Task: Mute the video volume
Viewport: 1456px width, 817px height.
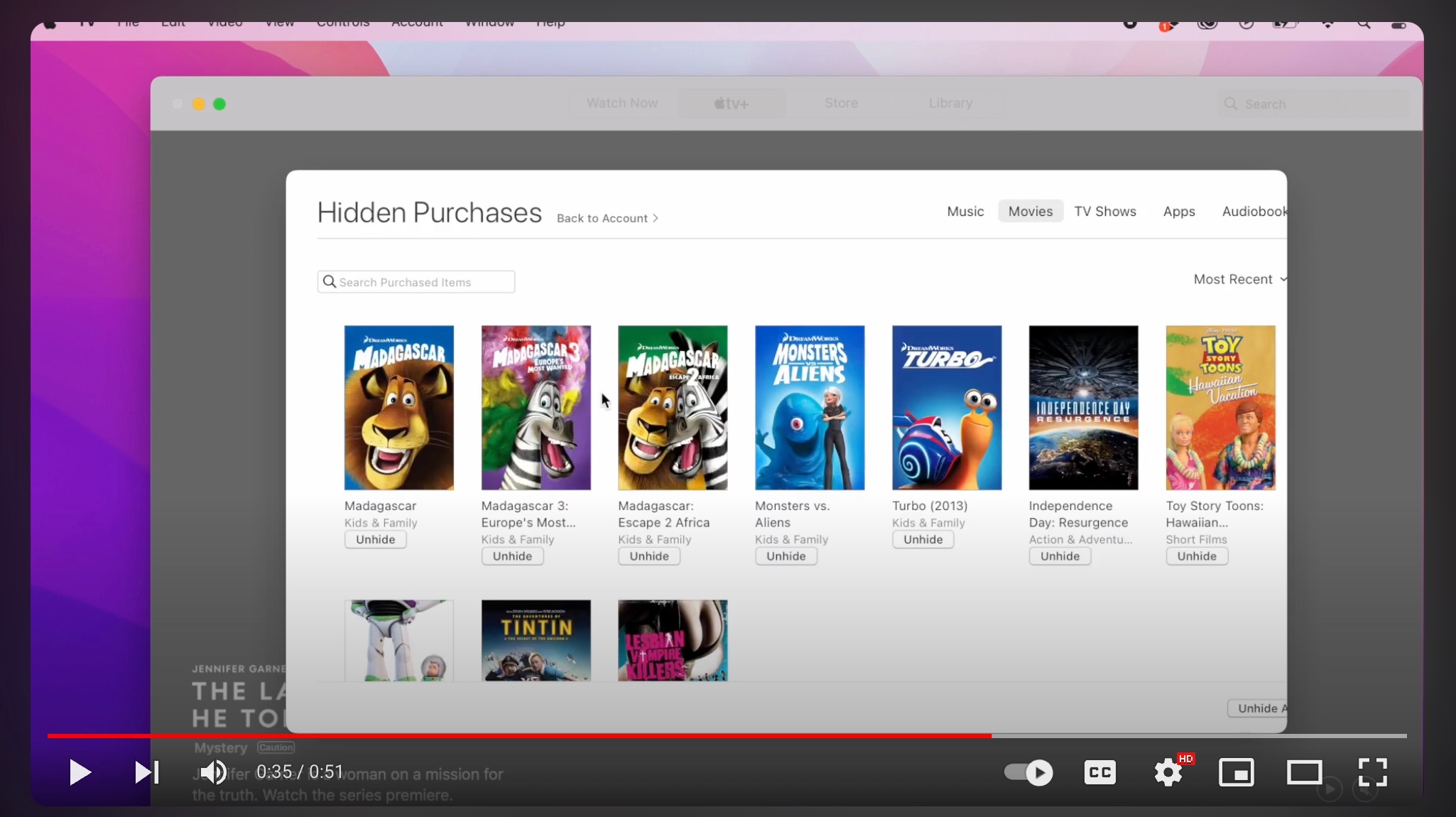Action: 212,772
